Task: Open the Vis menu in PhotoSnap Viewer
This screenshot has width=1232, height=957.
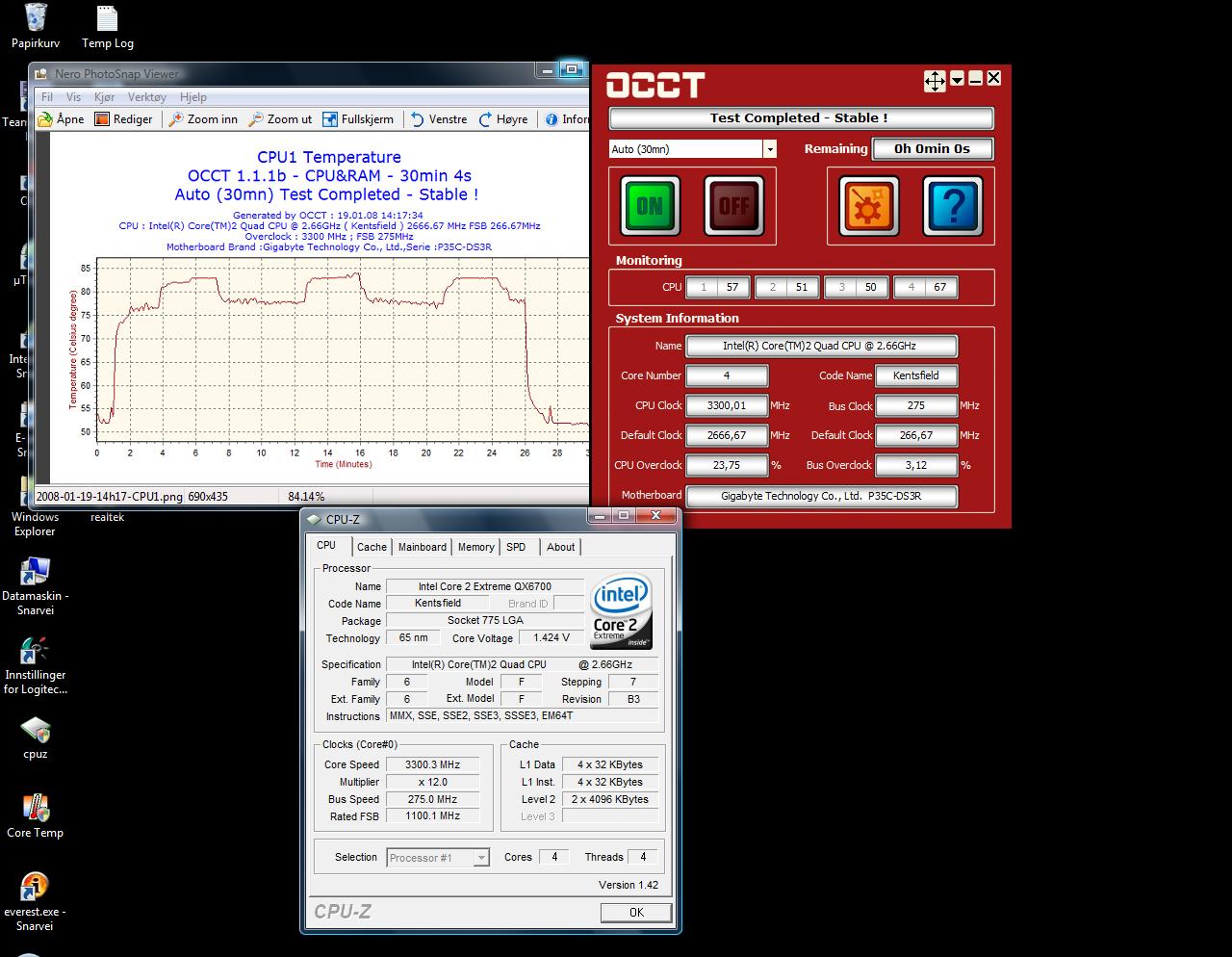Action: tap(73, 97)
